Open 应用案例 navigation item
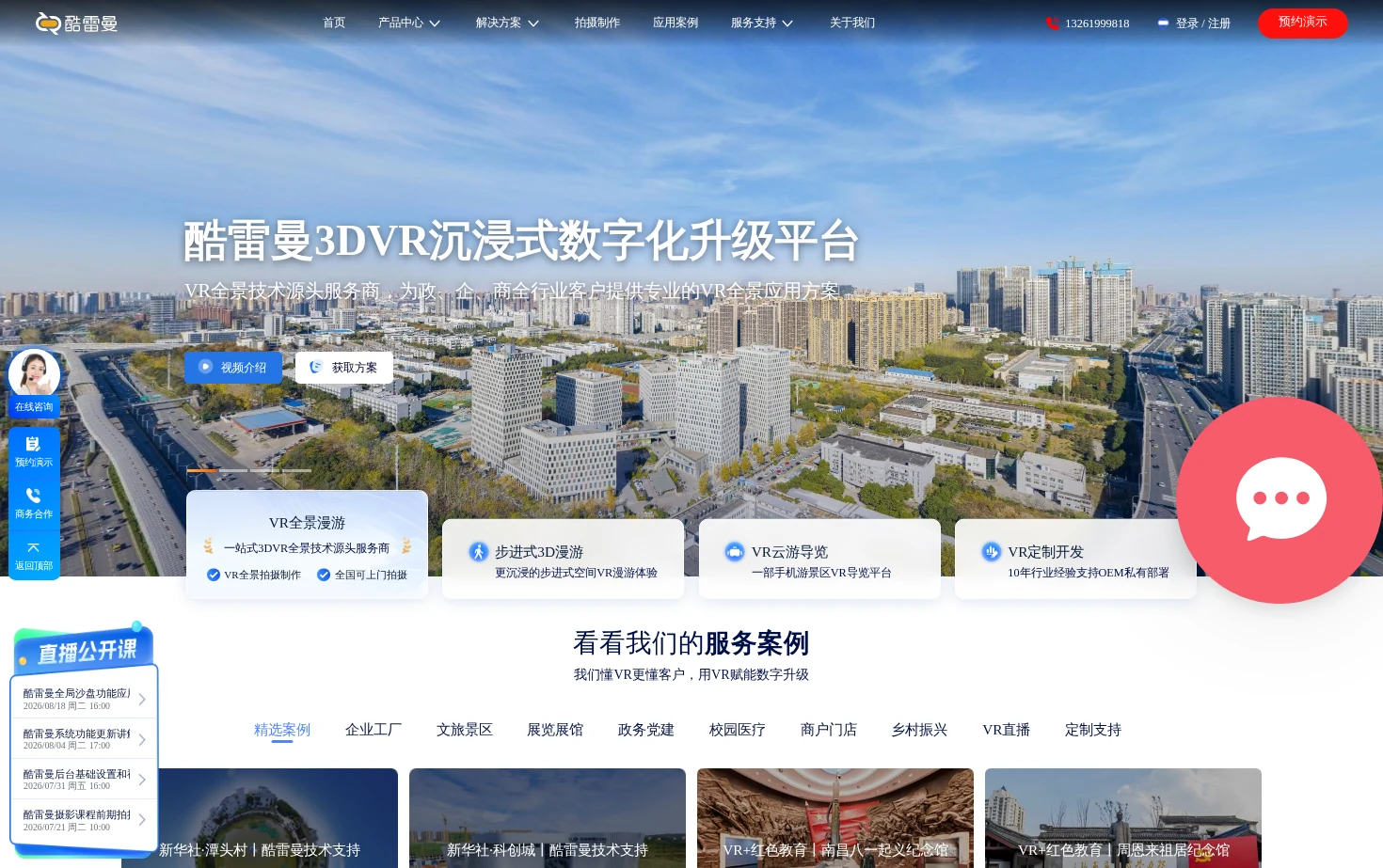Viewport: 1383px width, 868px height. (x=676, y=23)
